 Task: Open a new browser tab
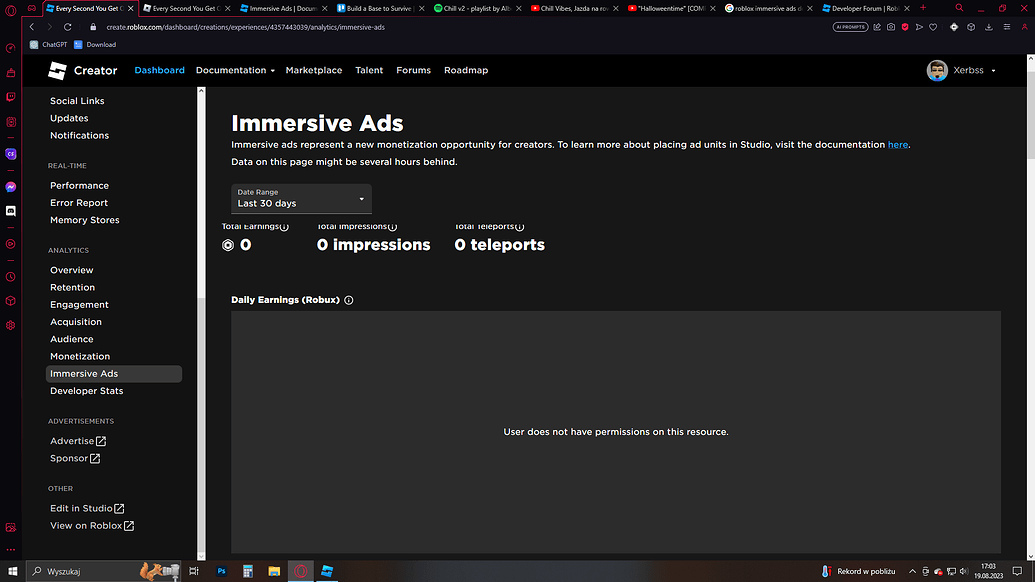click(923, 8)
